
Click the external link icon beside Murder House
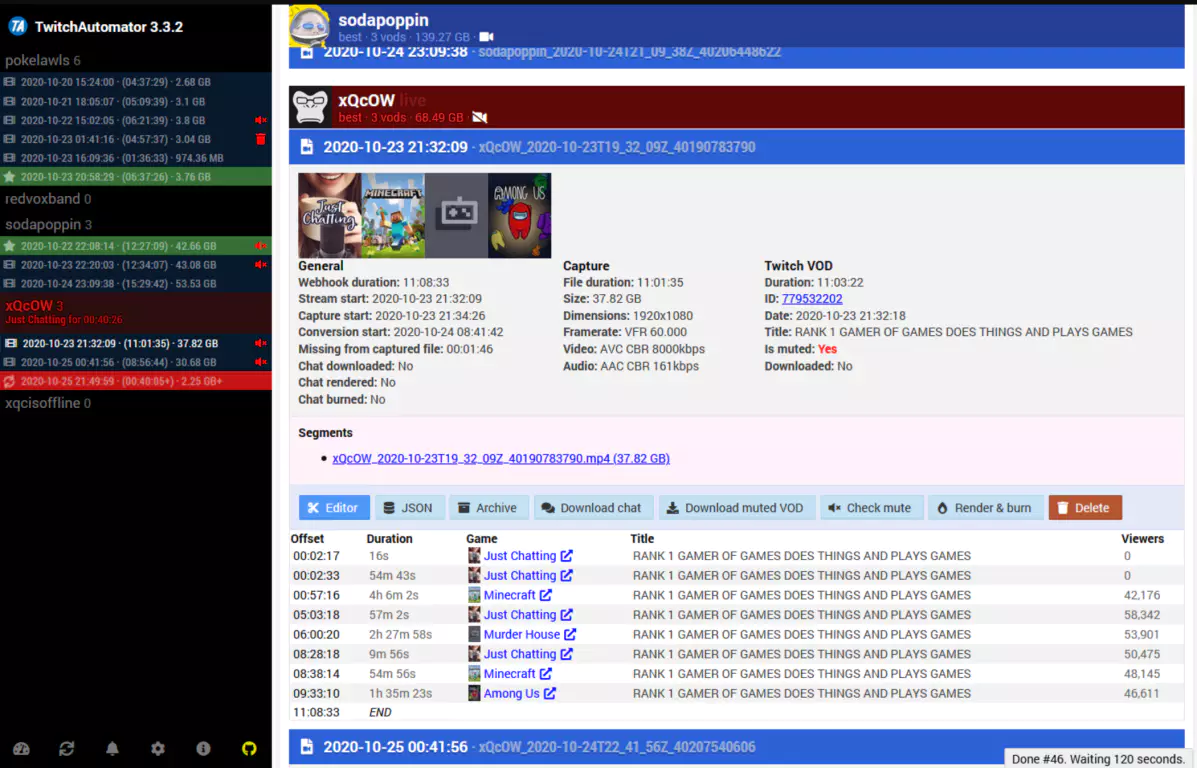click(x=570, y=634)
